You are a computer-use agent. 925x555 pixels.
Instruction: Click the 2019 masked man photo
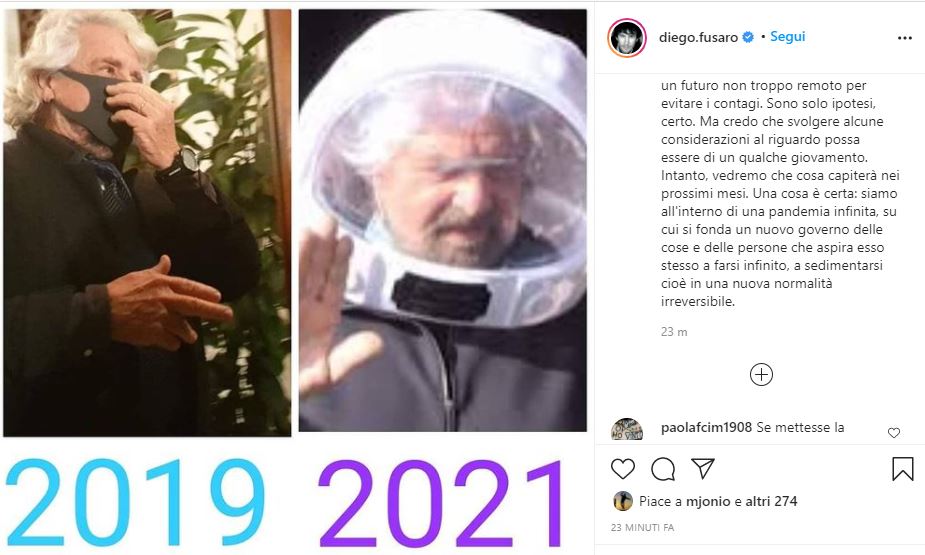(147, 223)
